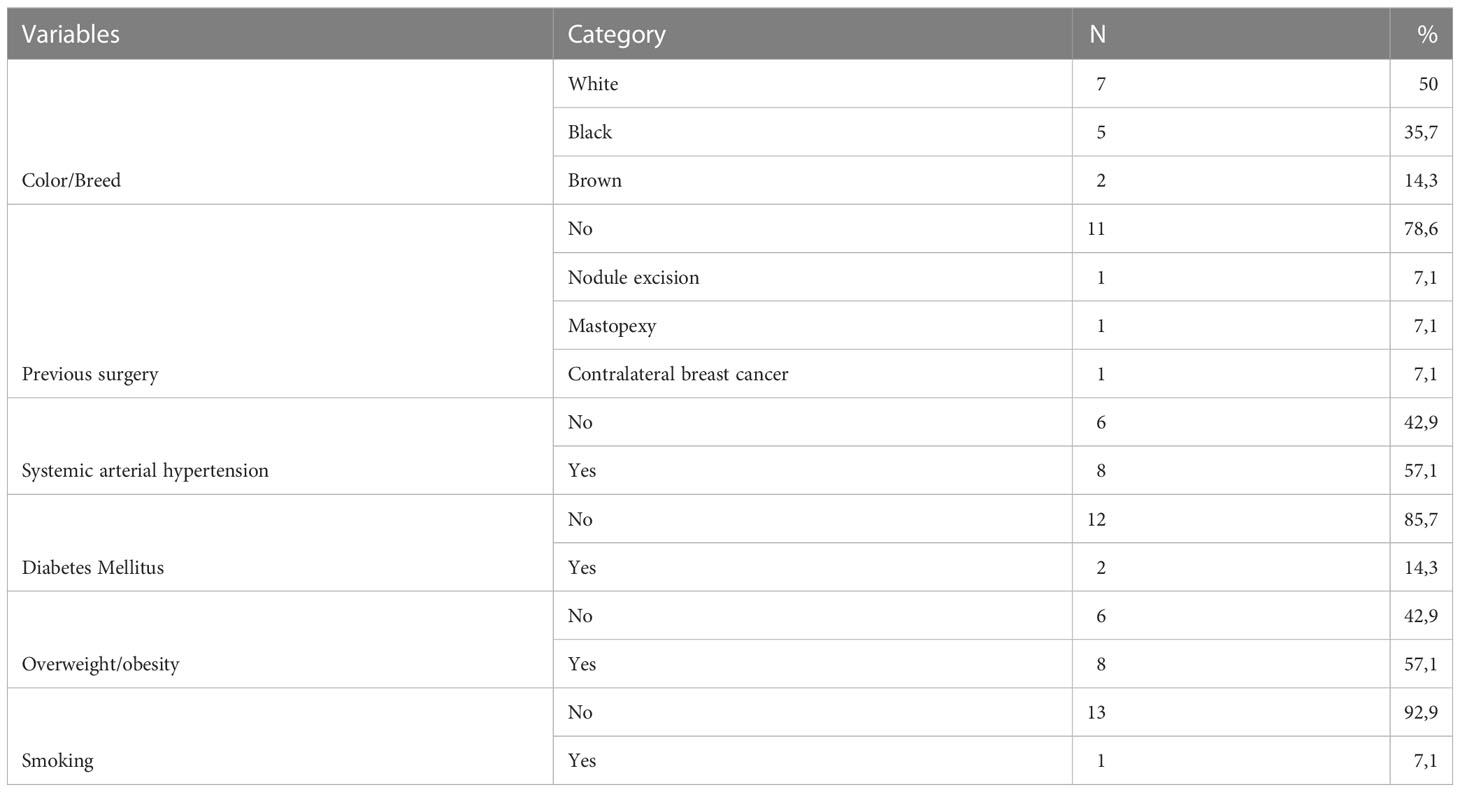The width and height of the screenshot is (1460, 792).
Task: Select the Brown category cell
Action: (x=812, y=180)
